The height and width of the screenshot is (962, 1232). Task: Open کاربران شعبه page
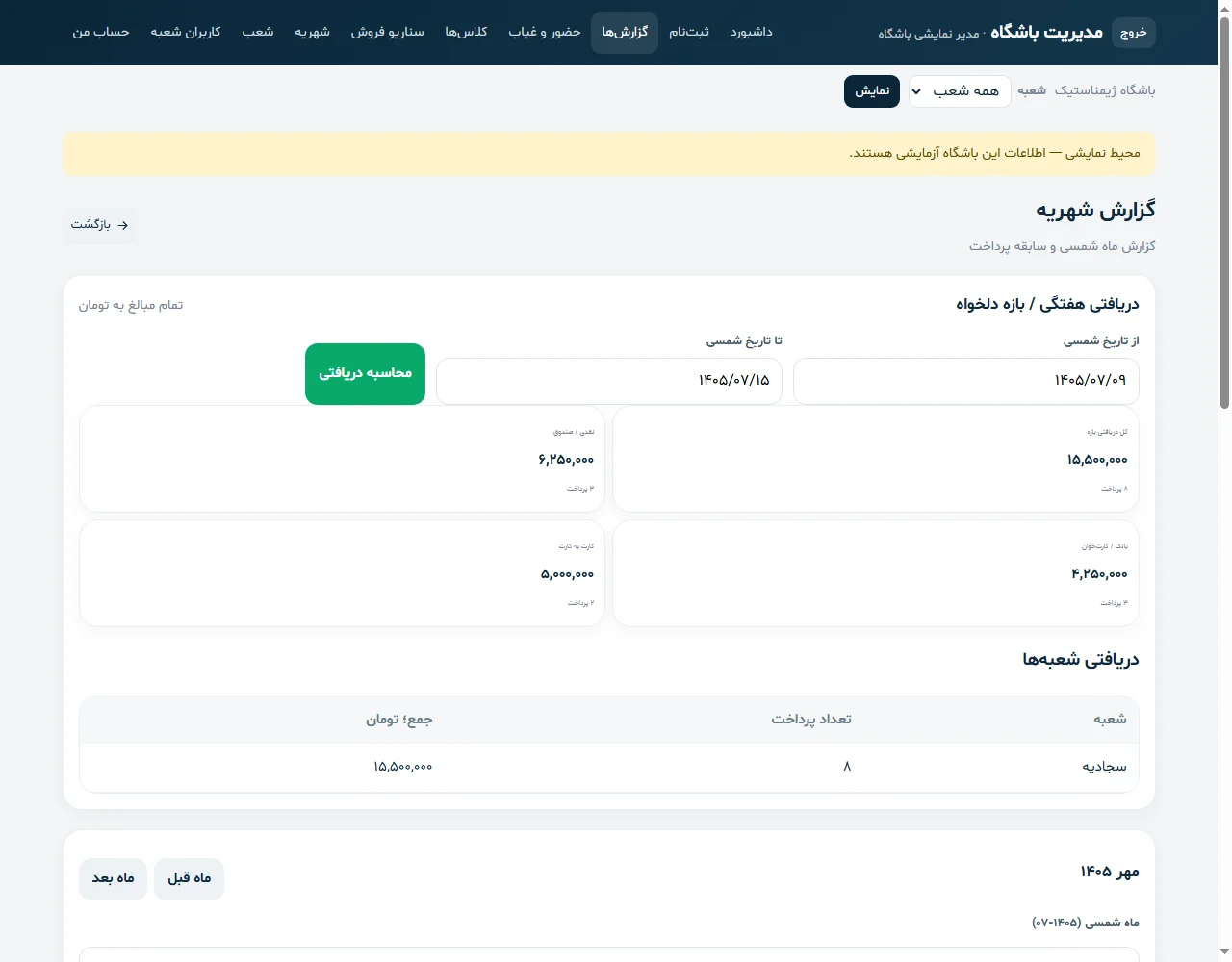tap(186, 33)
